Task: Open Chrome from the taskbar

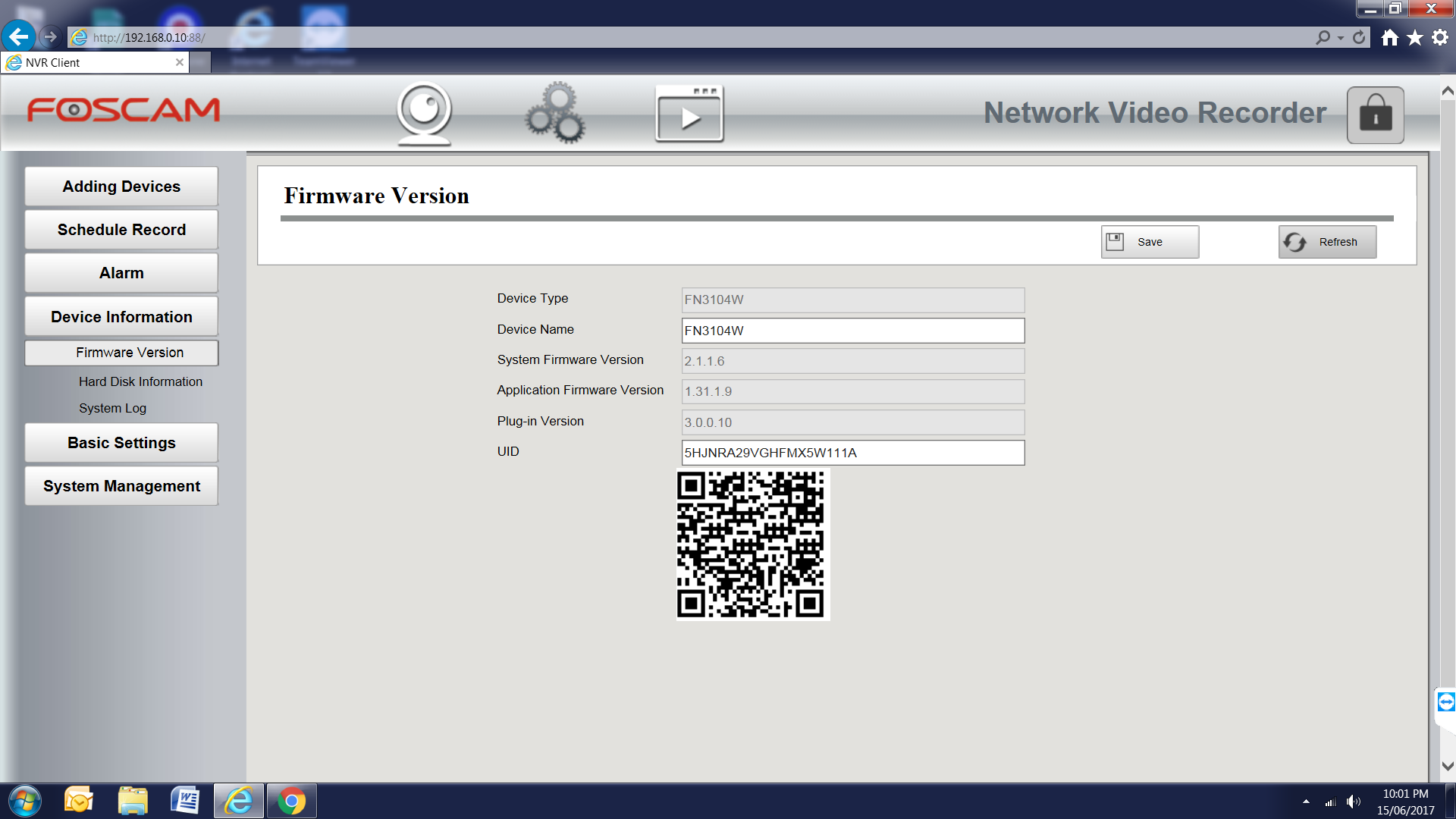Action: tap(291, 801)
